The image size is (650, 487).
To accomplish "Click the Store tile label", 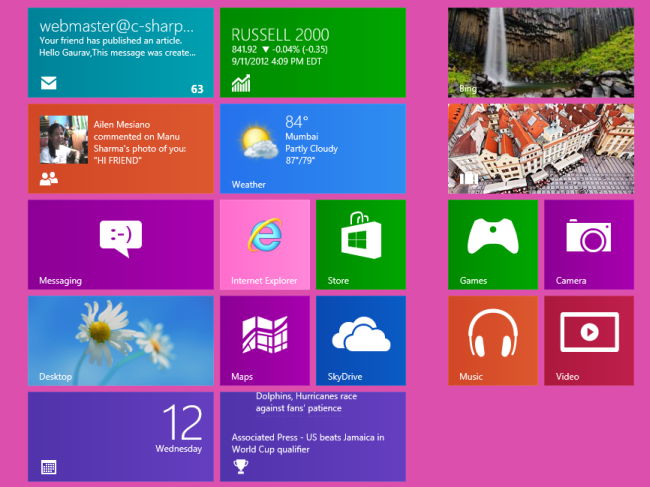I will pyautogui.click(x=338, y=281).
